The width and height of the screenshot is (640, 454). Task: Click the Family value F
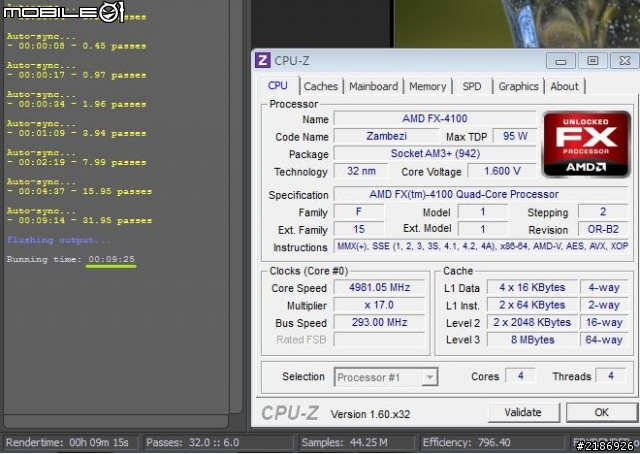click(359, 212)
